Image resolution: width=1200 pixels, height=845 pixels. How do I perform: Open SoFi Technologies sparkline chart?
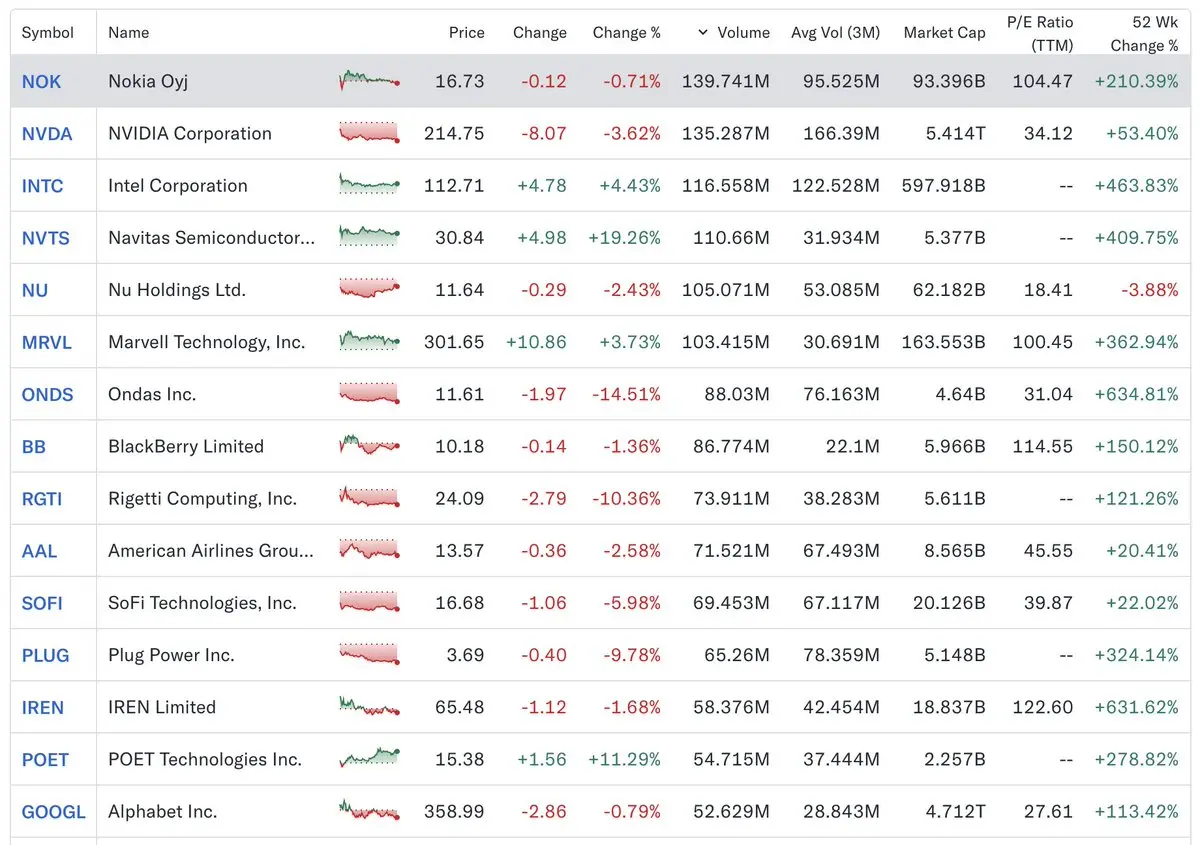[x=370, y=602]
